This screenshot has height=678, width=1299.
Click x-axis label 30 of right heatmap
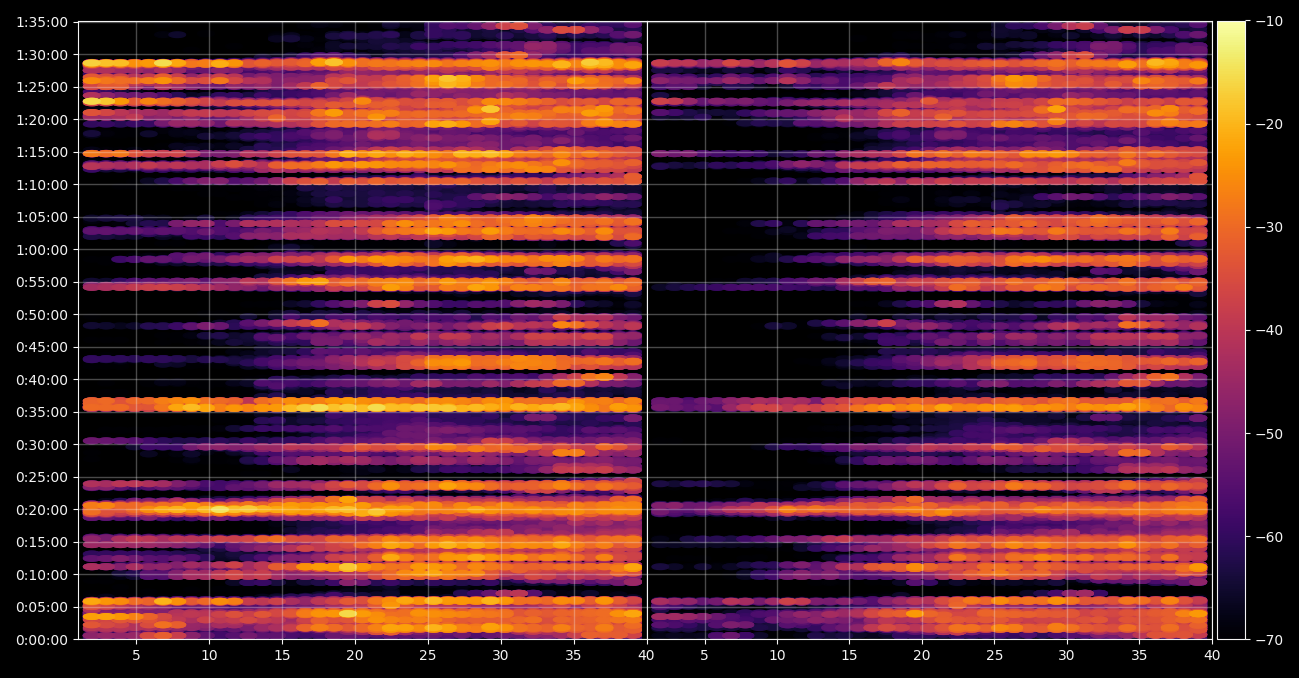pos(1066,655)
